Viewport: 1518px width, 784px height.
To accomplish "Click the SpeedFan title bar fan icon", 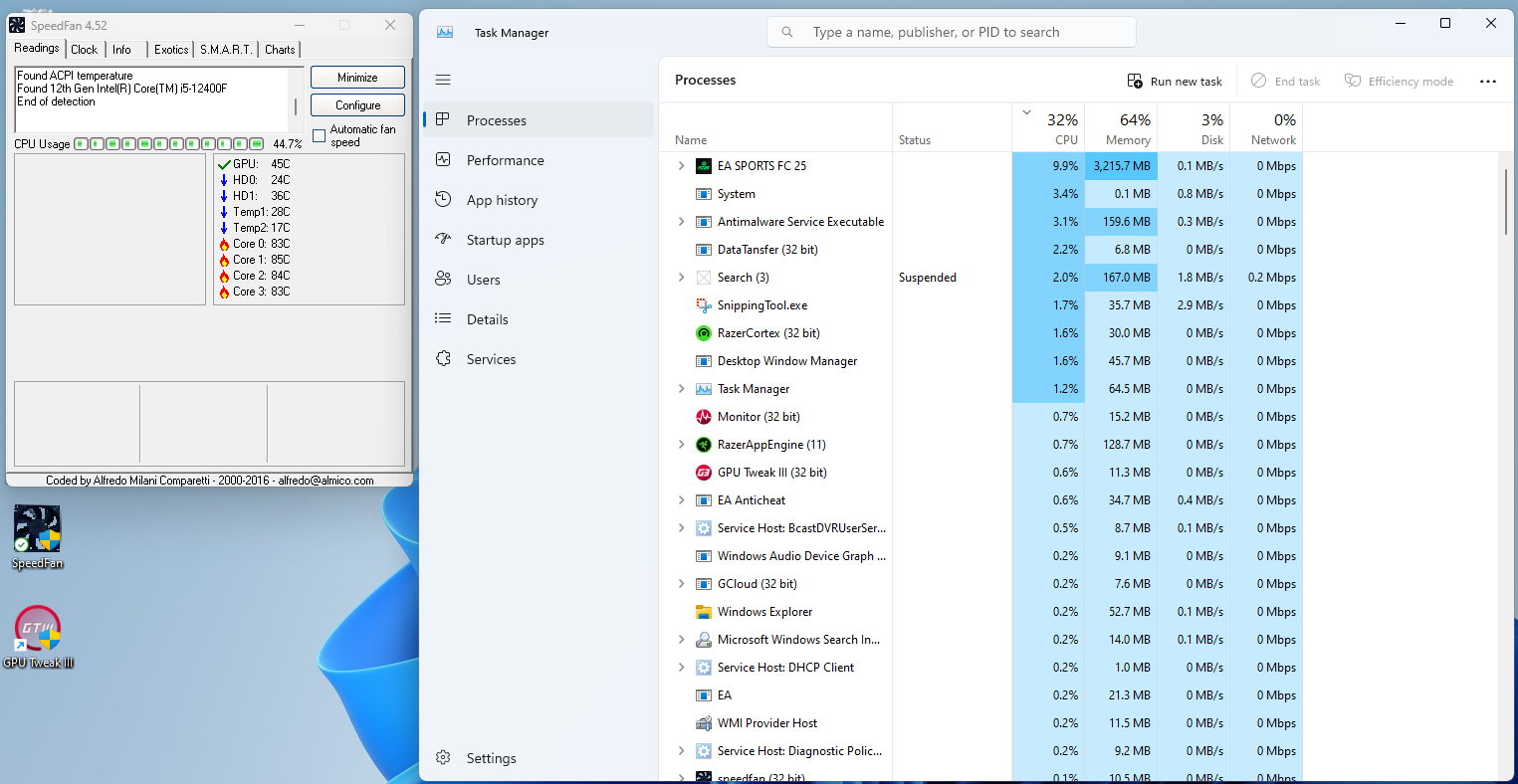I will pyautogui.click(x=17, y=25).
